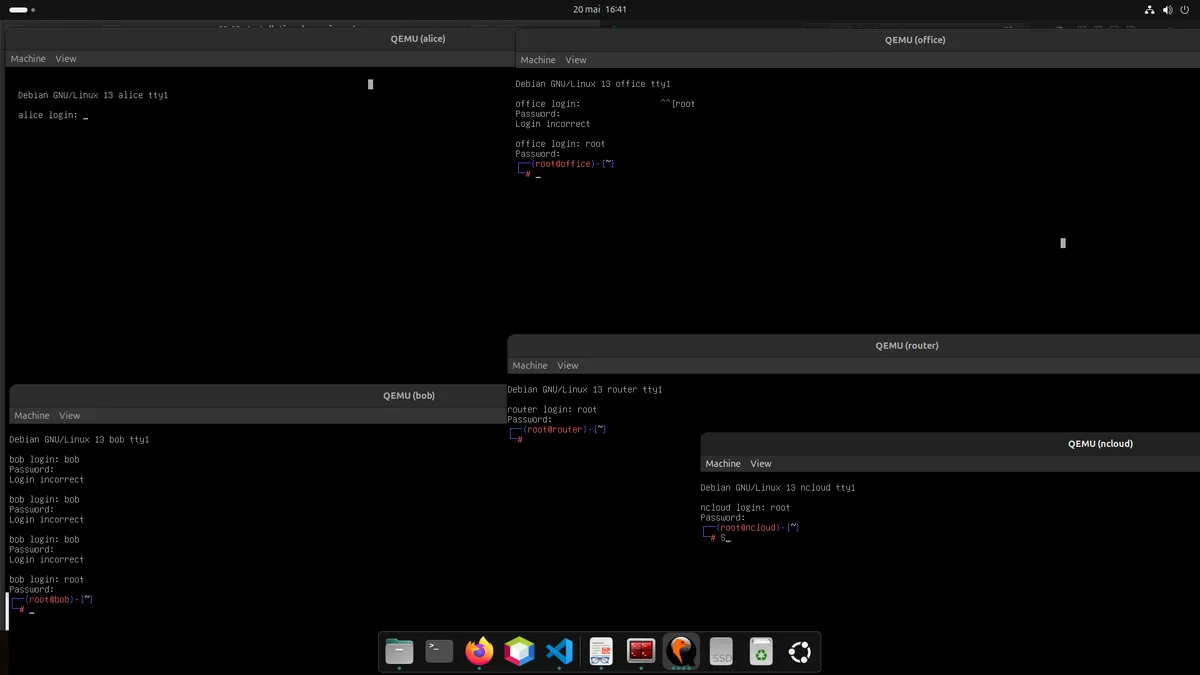This screenshot has height=675, width=1200.
Task: Click the QEMU (router) window title
Action: [x=907, y=346]
